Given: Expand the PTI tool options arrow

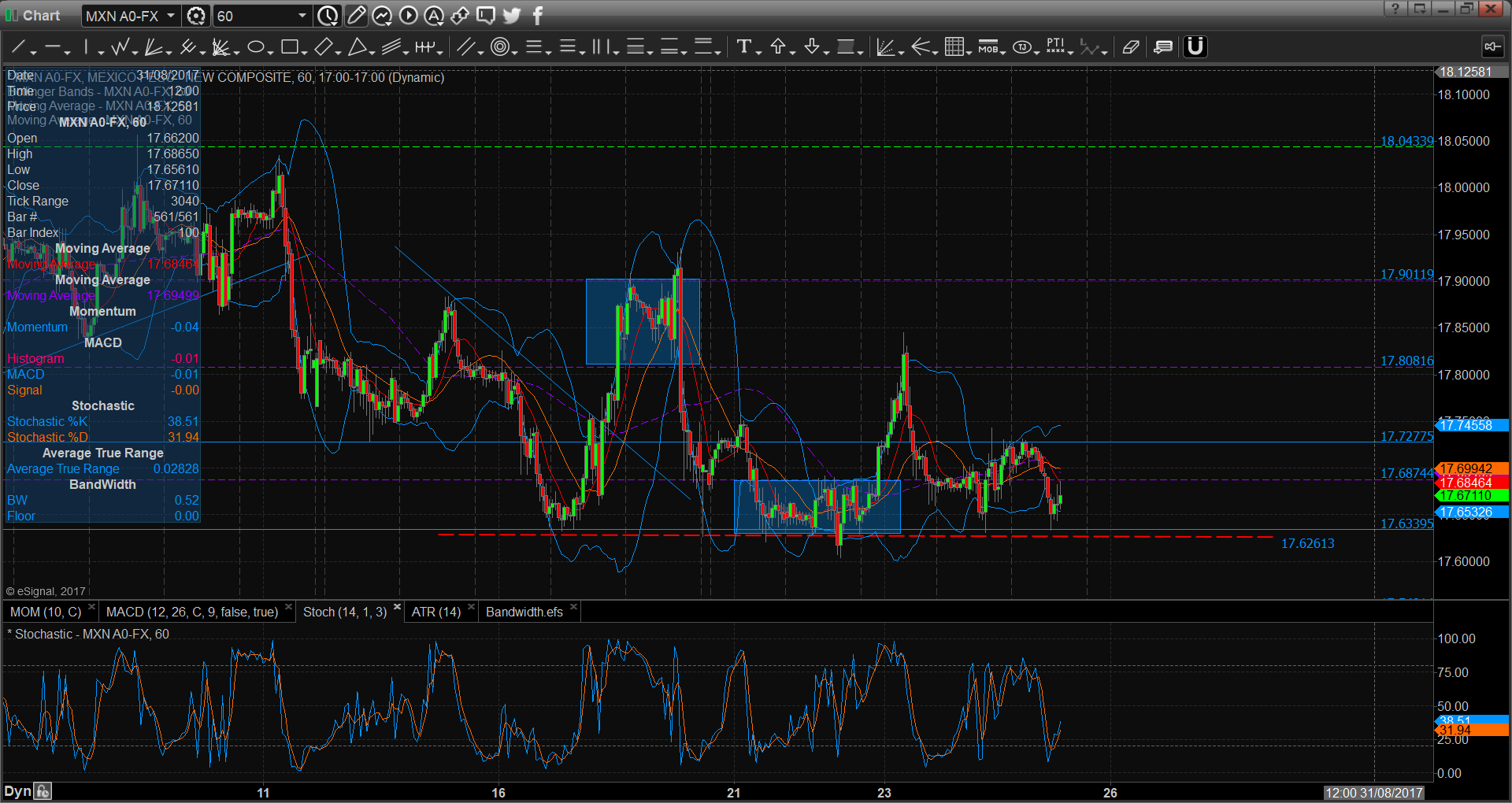Looking at the screenshot, I should (x=1071, y=52).
